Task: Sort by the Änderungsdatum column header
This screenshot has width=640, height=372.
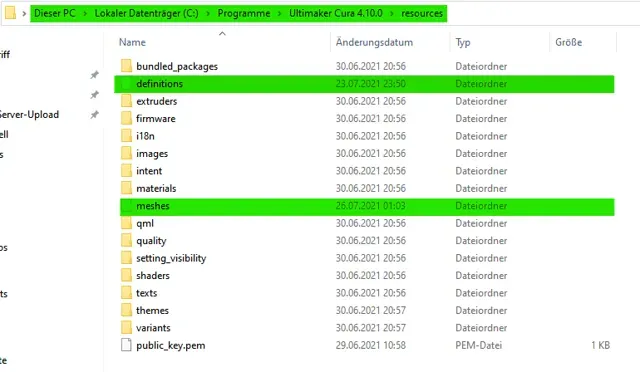Action: click(x=374, y=42)
